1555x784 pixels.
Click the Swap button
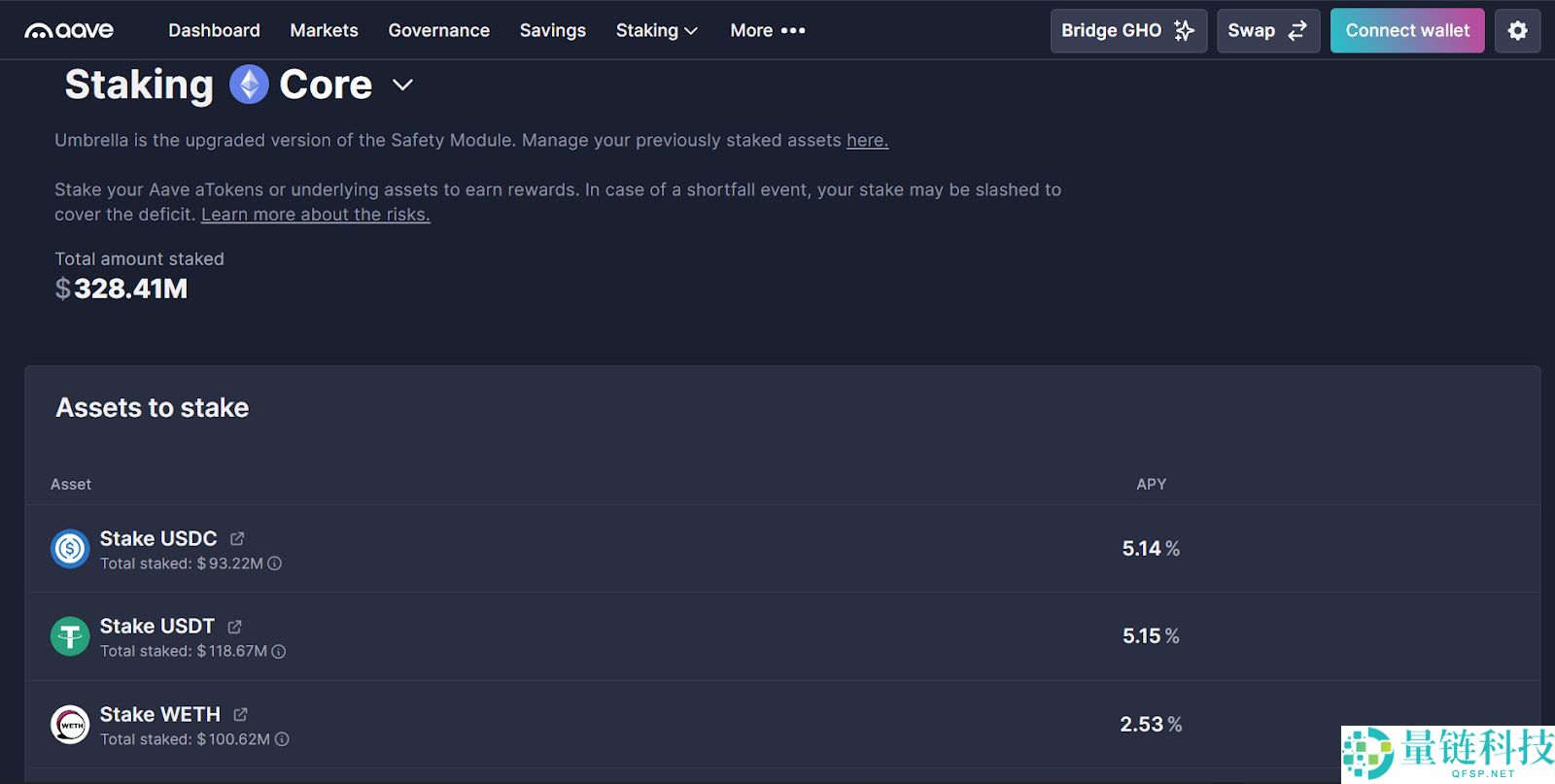coord(1268,30)
